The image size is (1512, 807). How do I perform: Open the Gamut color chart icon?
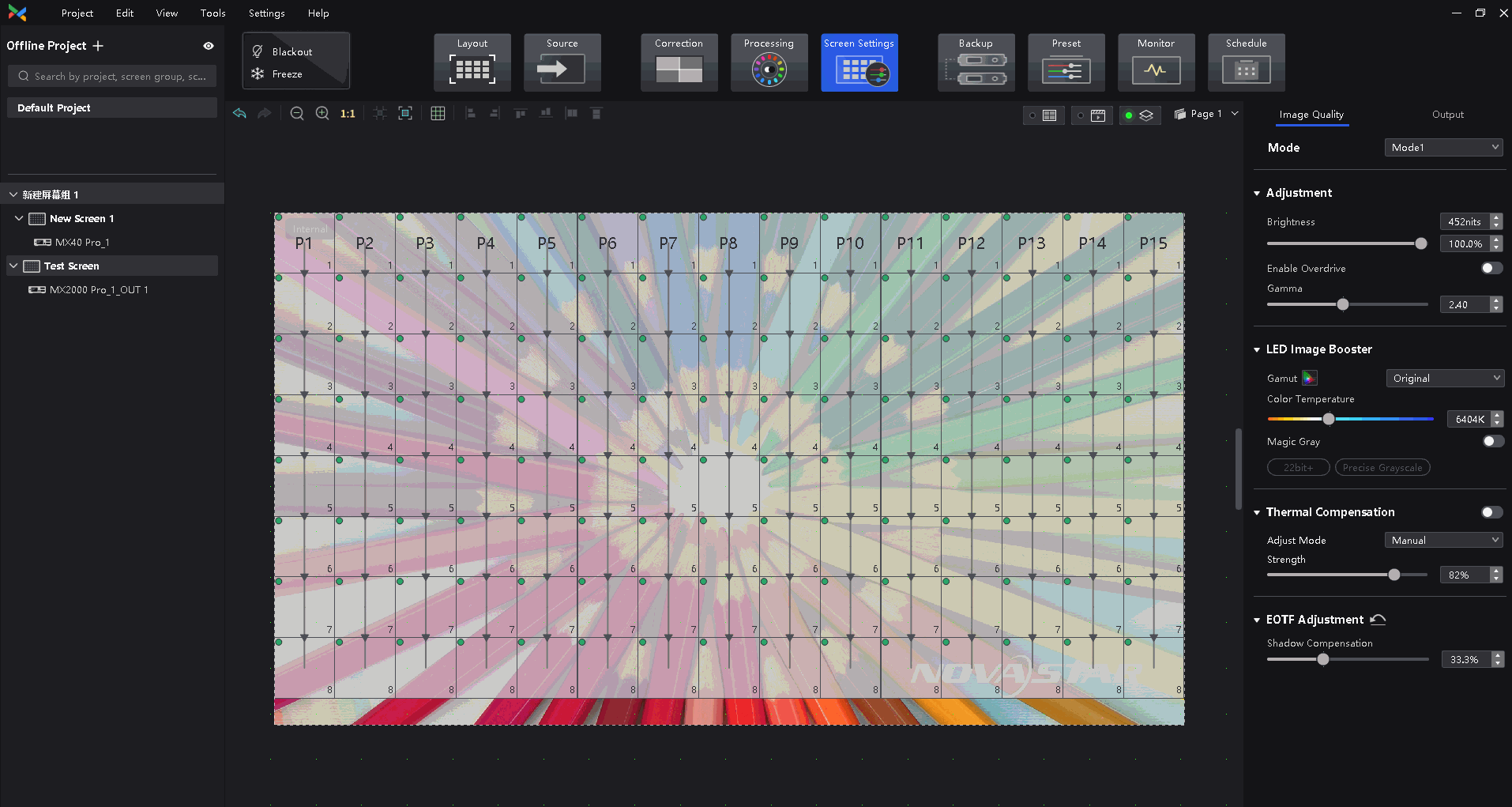click(1309, 379)
